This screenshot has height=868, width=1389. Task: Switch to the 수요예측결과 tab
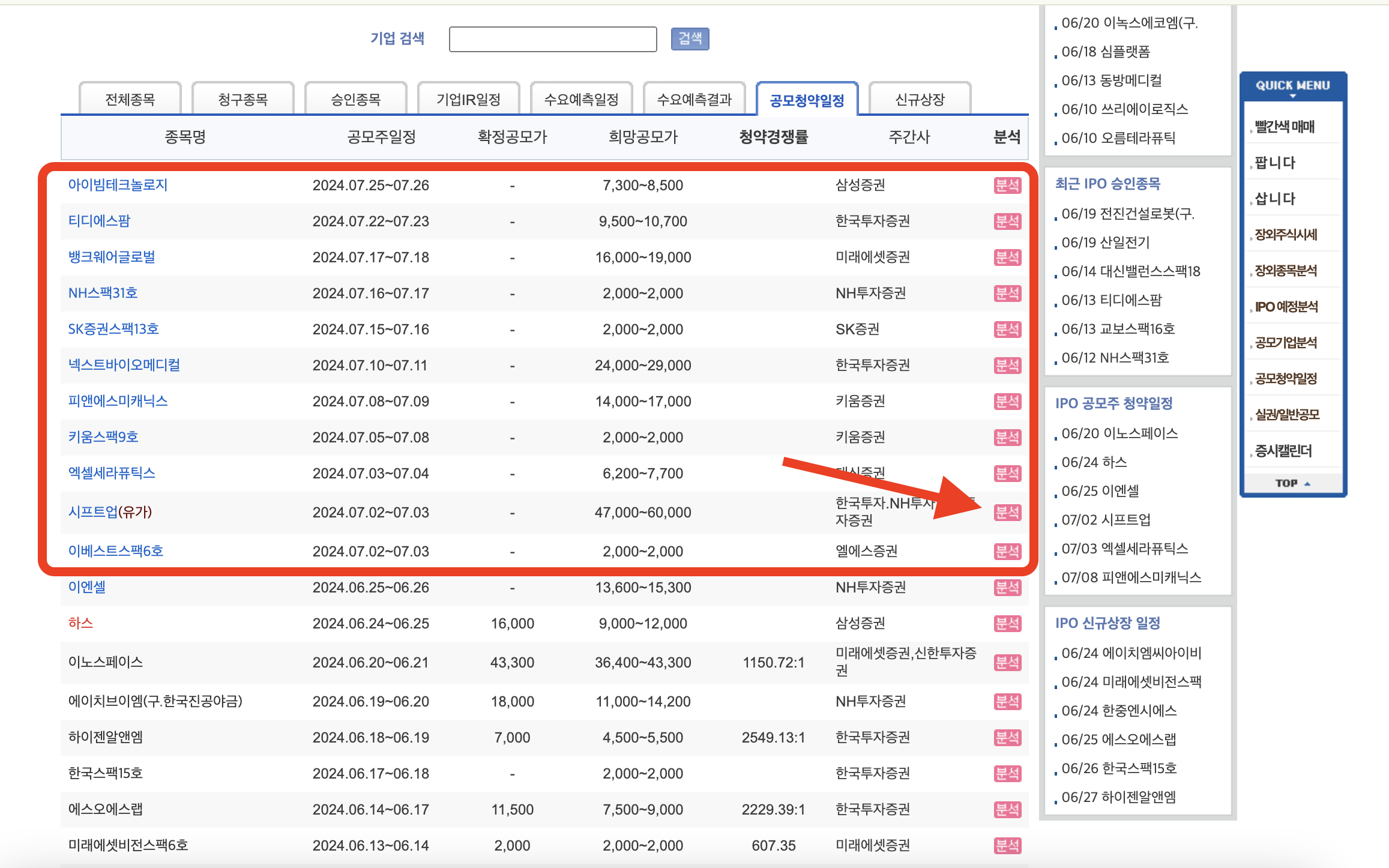pyautogui.click(x=694, y=100)
